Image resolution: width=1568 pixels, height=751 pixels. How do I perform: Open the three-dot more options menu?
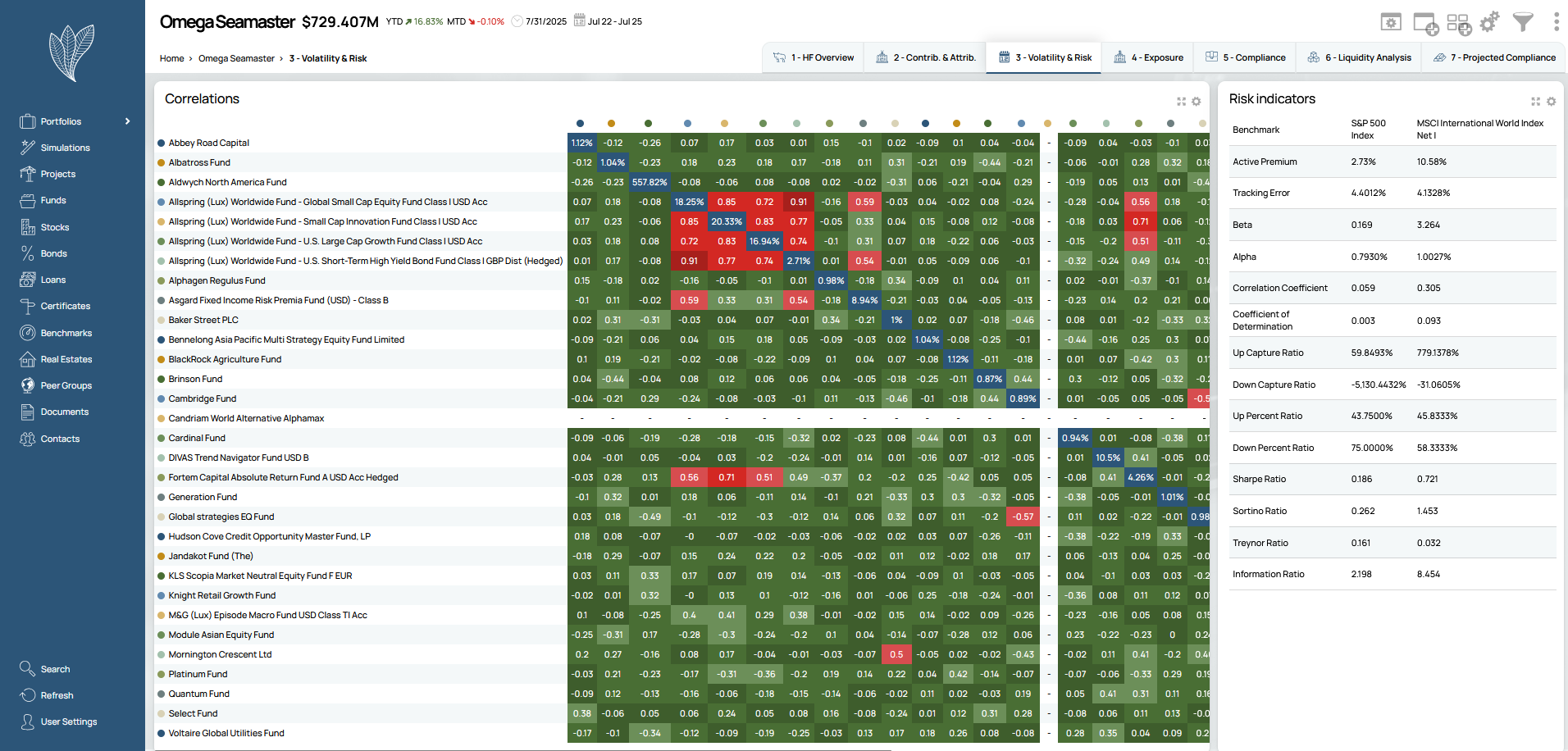tap(1556, 22)
